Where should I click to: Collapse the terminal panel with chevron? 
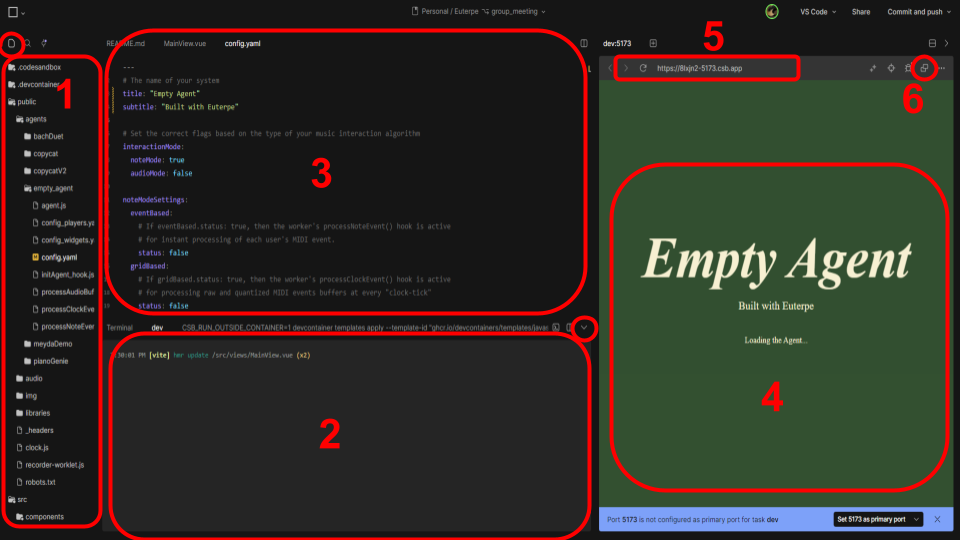[x=585, y=327]
